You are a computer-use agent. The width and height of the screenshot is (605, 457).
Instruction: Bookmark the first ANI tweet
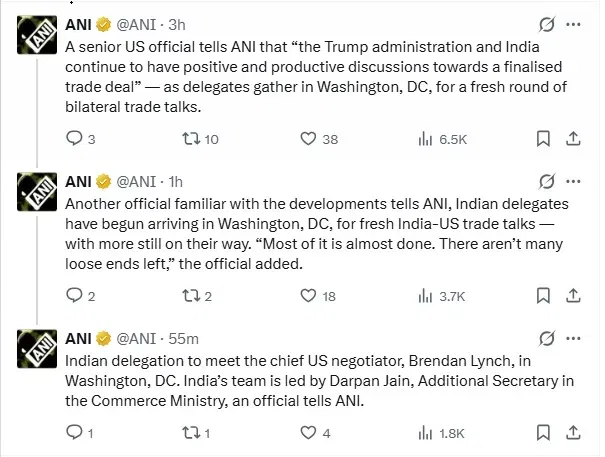click(543, 139)
